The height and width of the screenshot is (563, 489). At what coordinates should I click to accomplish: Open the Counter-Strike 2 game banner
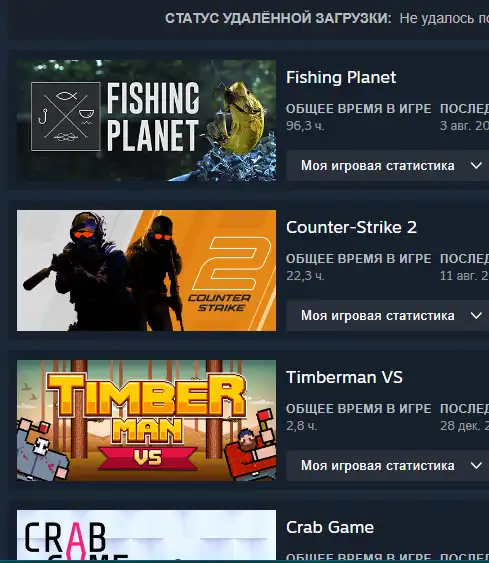coord(146,270)
